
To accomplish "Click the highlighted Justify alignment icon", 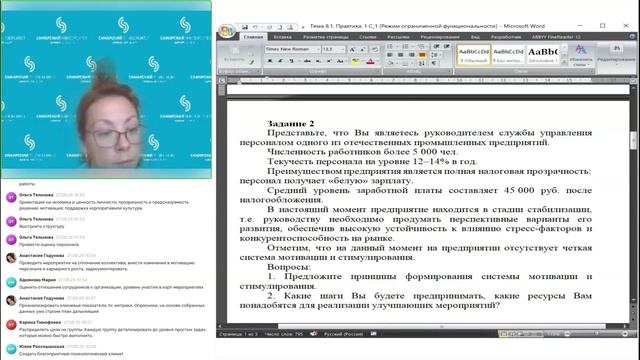I will [x=422, y=55].
